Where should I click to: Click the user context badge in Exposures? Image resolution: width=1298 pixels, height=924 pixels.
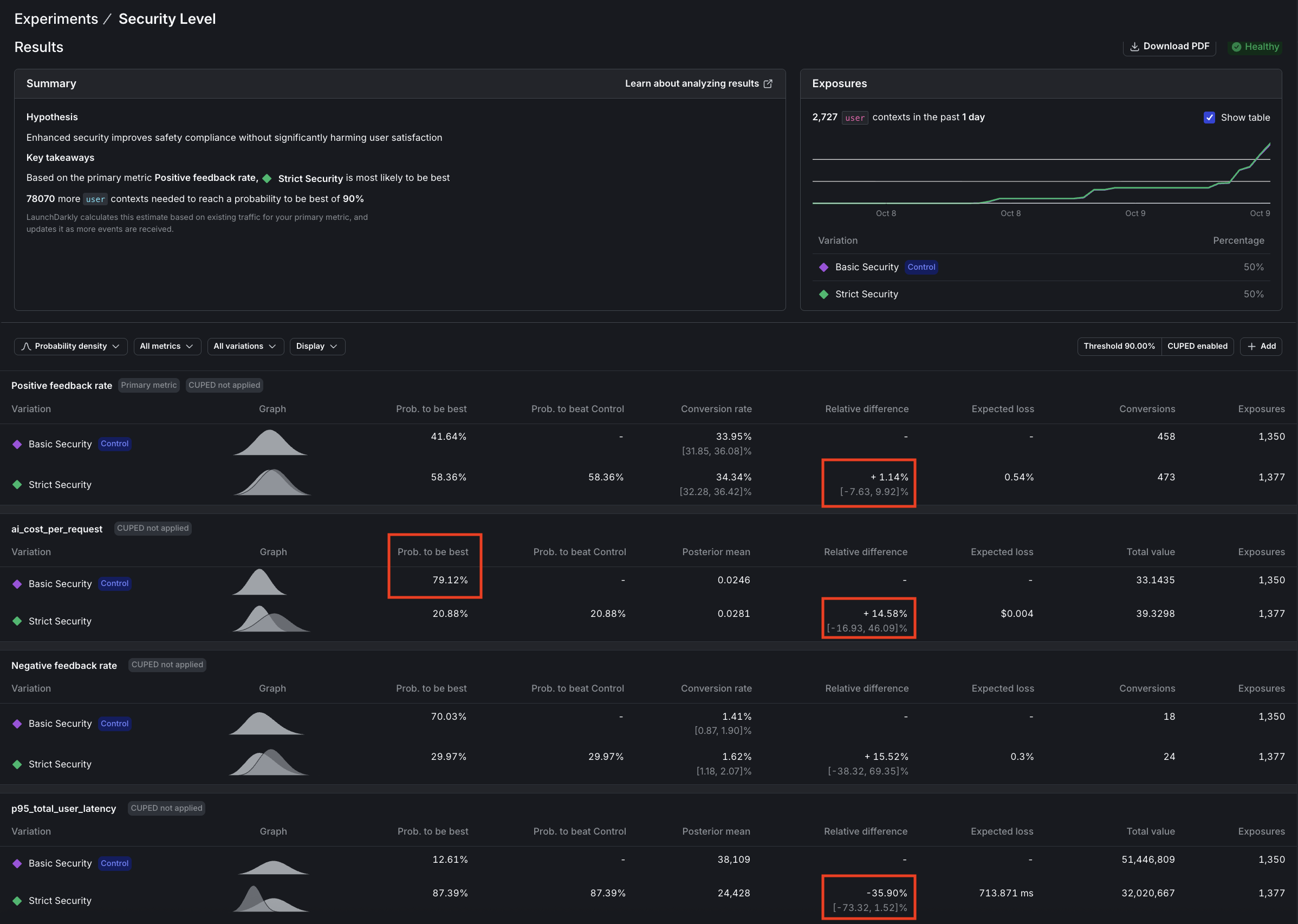point(854,117)
